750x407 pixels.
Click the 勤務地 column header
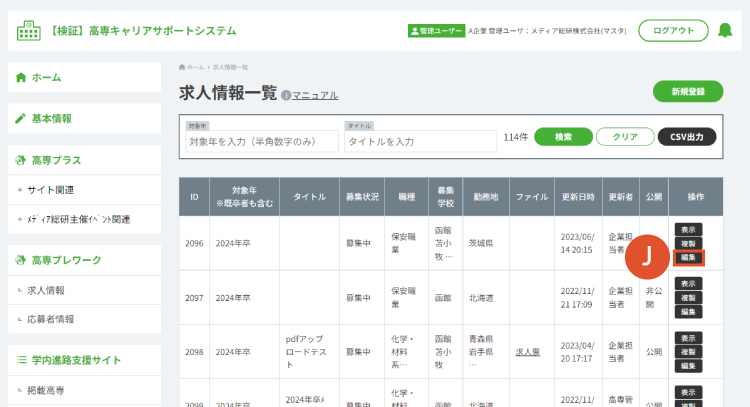tap(485, 197)
